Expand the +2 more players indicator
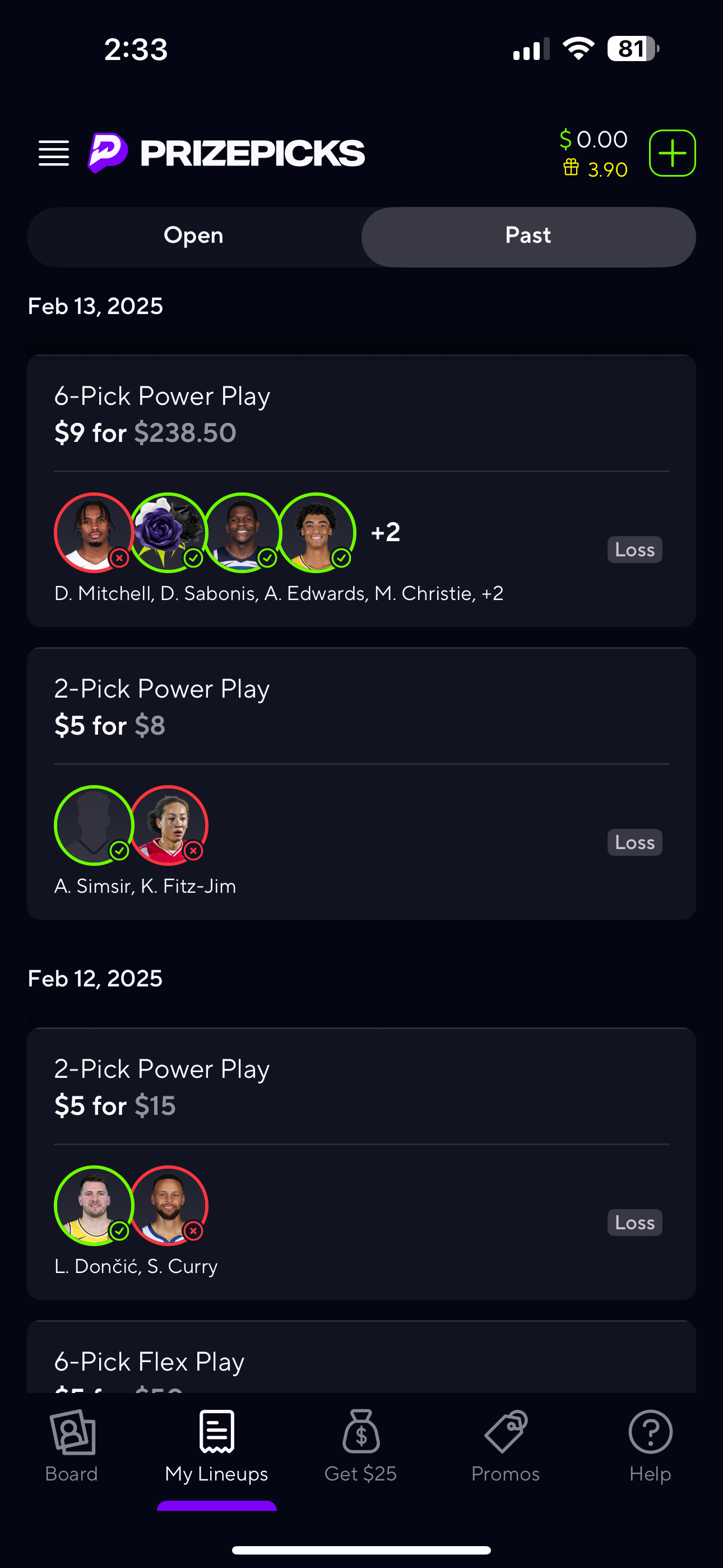This screenshot has width=723, height=1568. tap(385, 532)
